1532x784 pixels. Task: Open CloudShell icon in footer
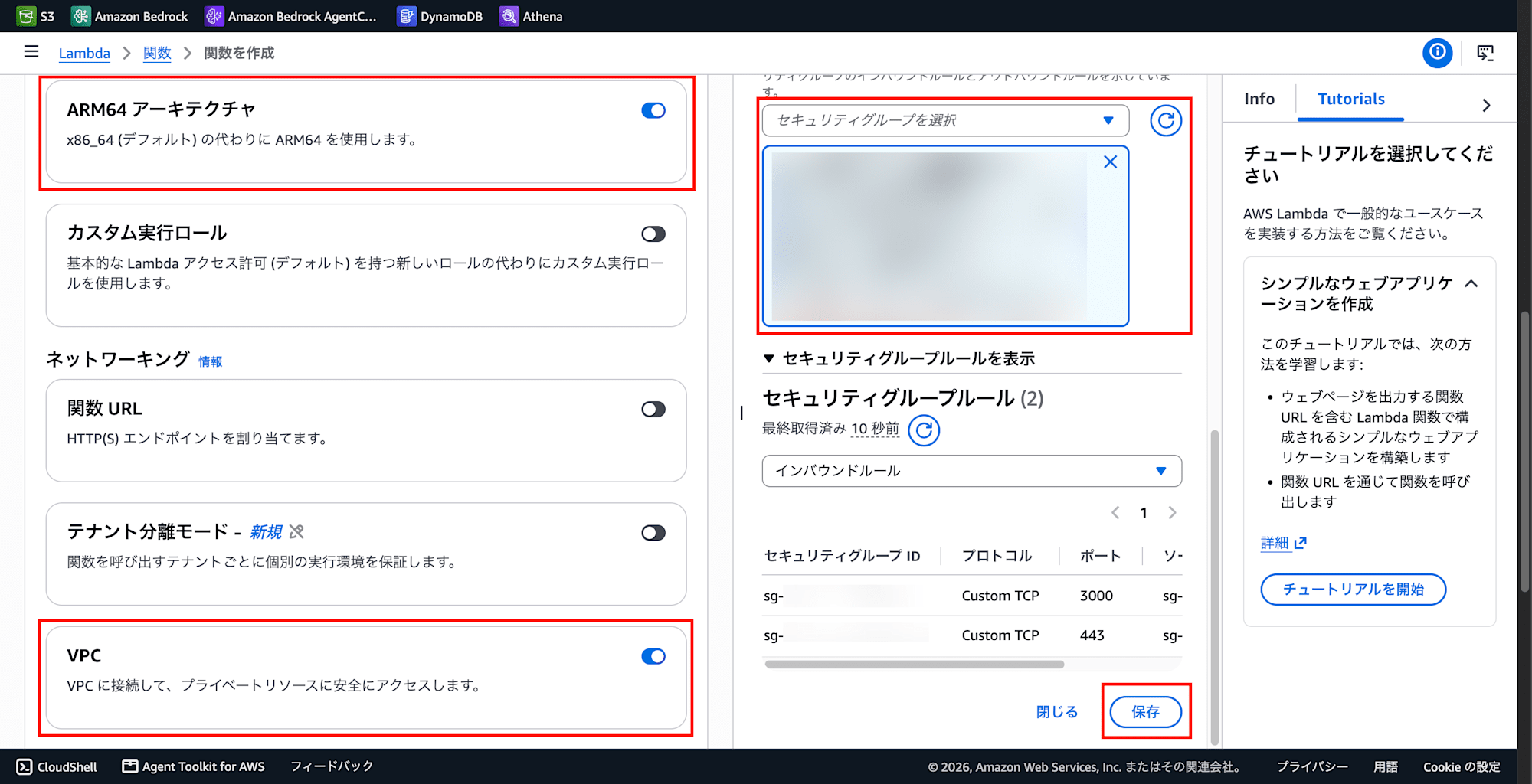coord(25,766)
